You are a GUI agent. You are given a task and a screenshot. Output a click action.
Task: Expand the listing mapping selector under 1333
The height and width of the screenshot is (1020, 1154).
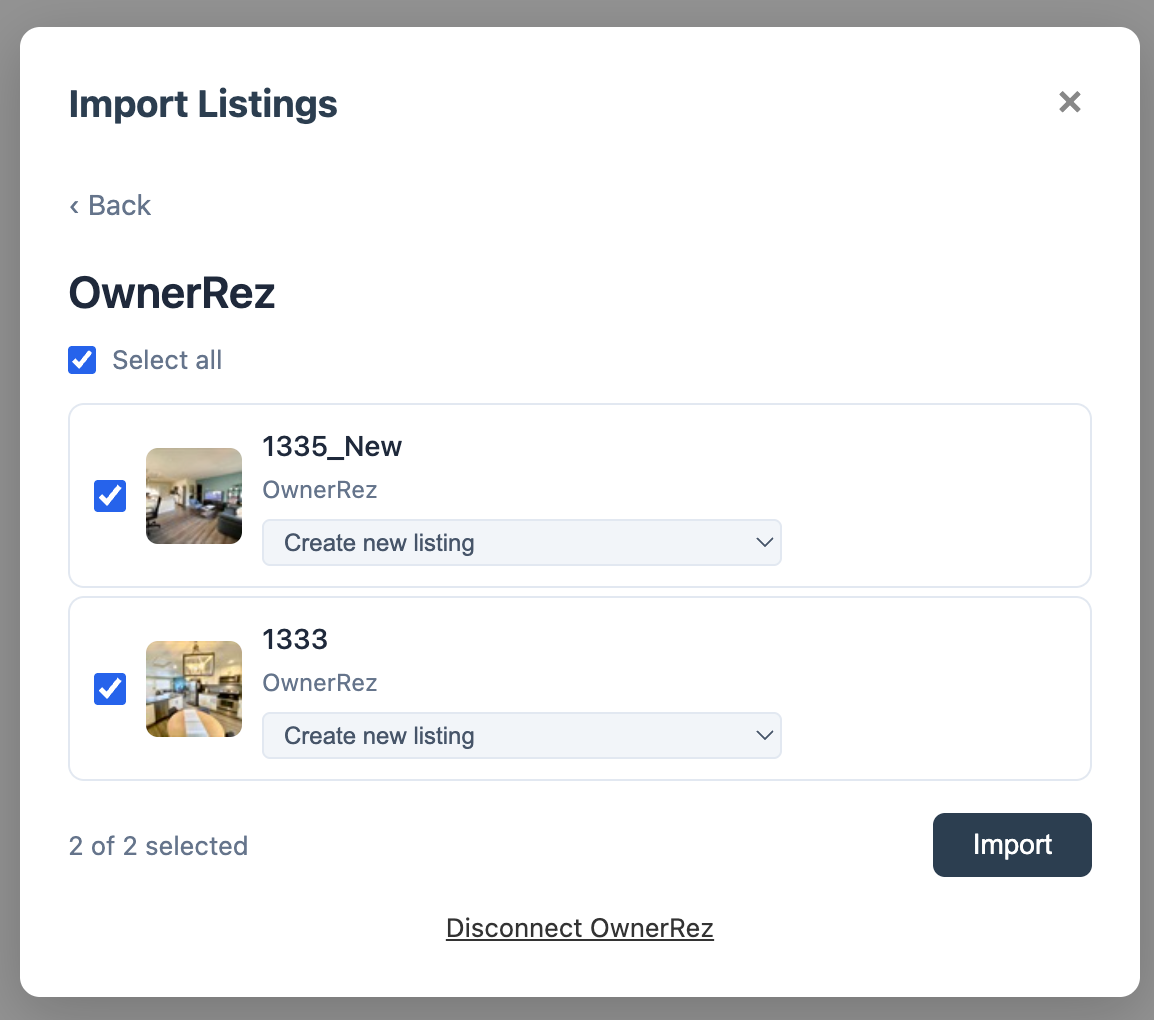522,735
